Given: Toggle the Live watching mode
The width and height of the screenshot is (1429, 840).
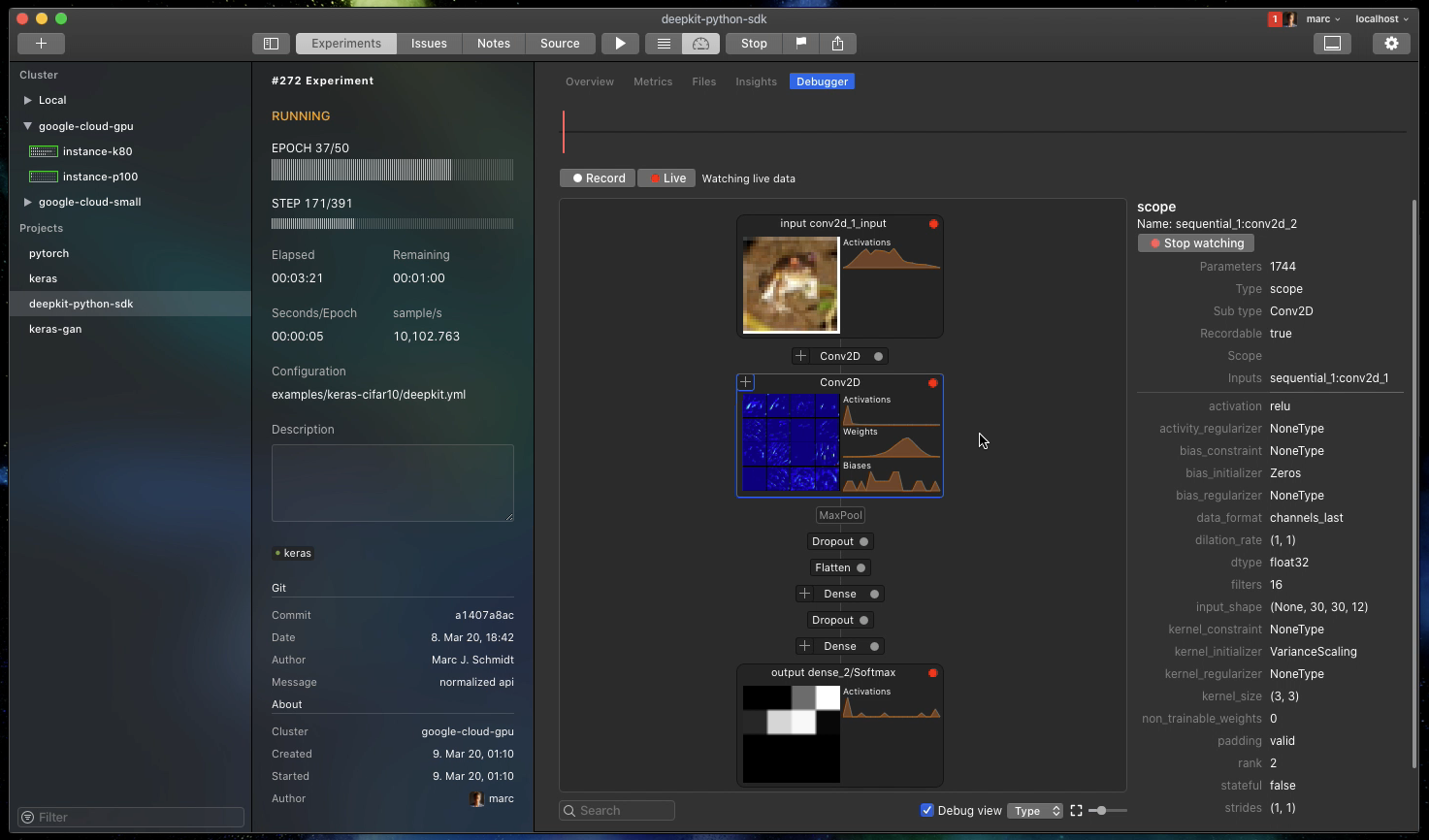Looking at the screenshot, I should [x=666, y=178].
